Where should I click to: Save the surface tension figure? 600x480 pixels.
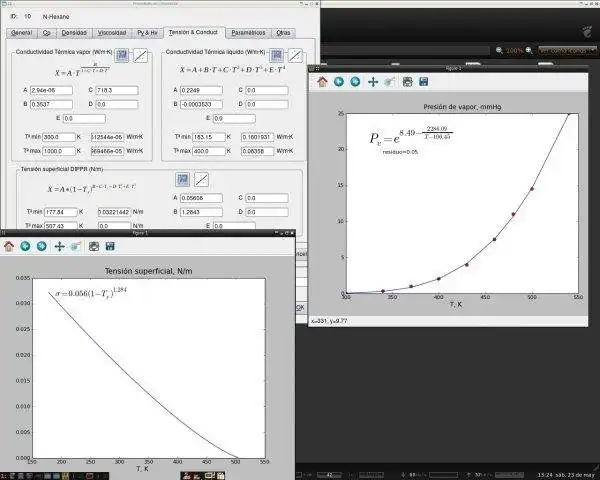[110, 246]
